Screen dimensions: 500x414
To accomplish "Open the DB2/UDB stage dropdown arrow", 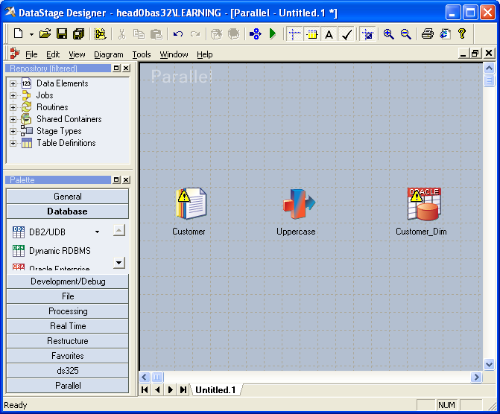I will (x=97, y=232).
